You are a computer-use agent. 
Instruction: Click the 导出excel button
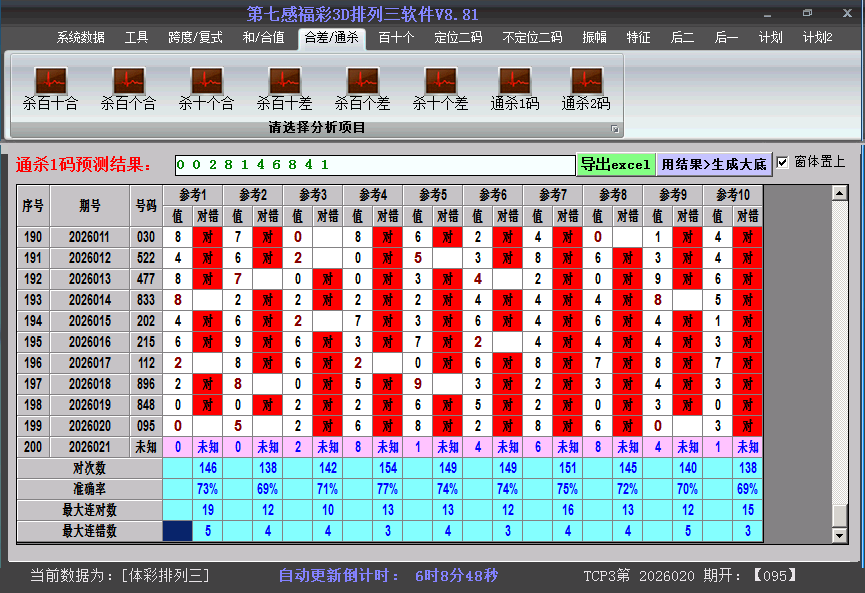point(615,164)
